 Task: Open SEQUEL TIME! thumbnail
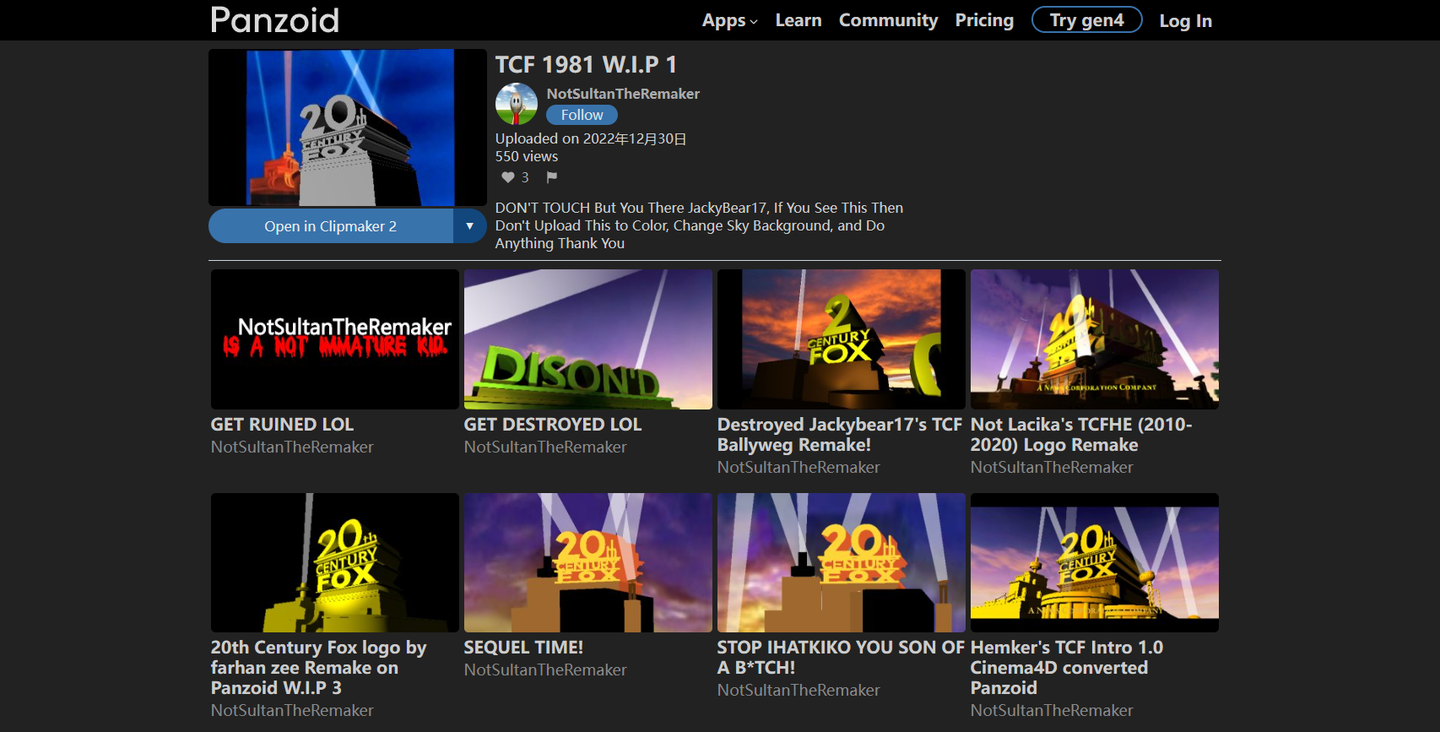(x=588, y=562)
